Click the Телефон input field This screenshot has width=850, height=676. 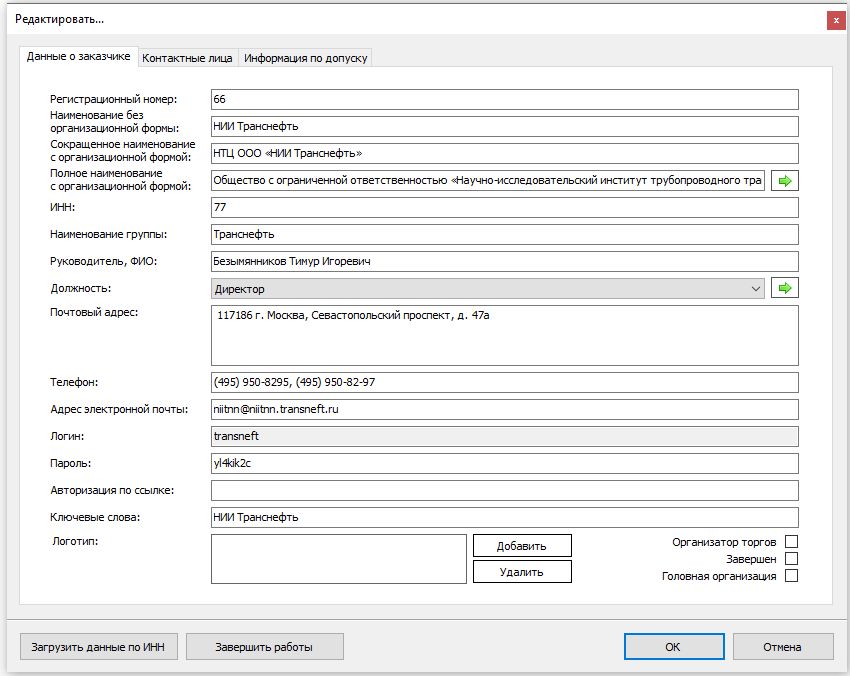click(x=505, y=382)
